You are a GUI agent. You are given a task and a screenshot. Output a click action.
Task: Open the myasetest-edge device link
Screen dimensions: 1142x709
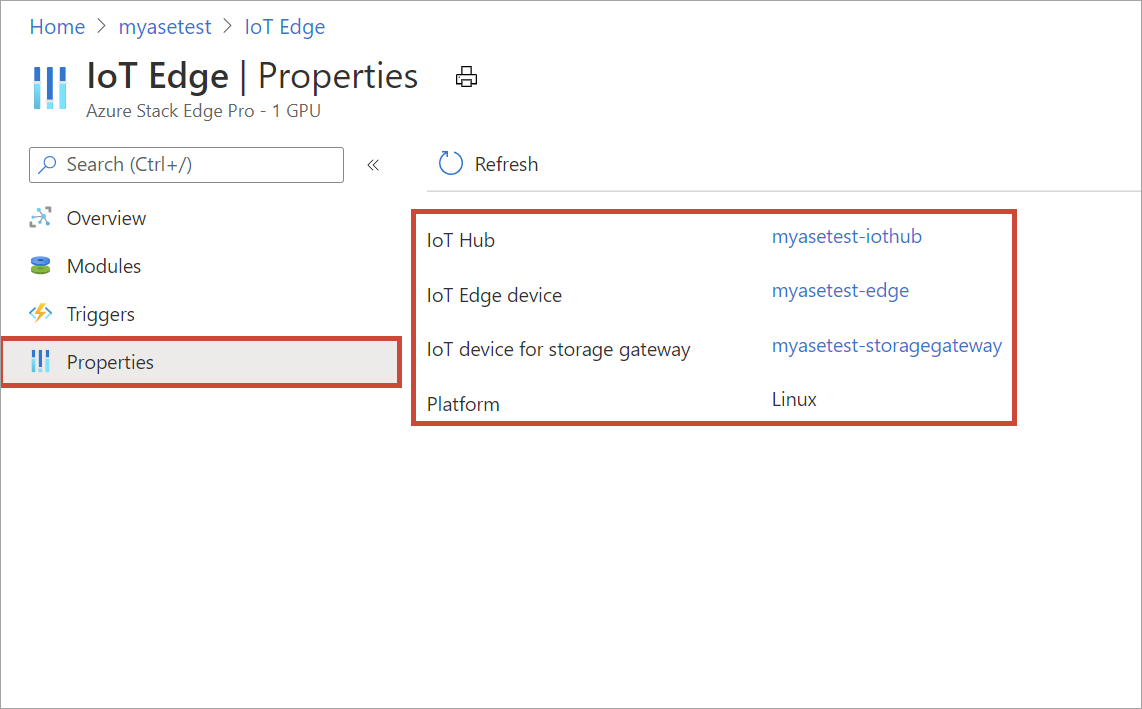tap(840, 290)
